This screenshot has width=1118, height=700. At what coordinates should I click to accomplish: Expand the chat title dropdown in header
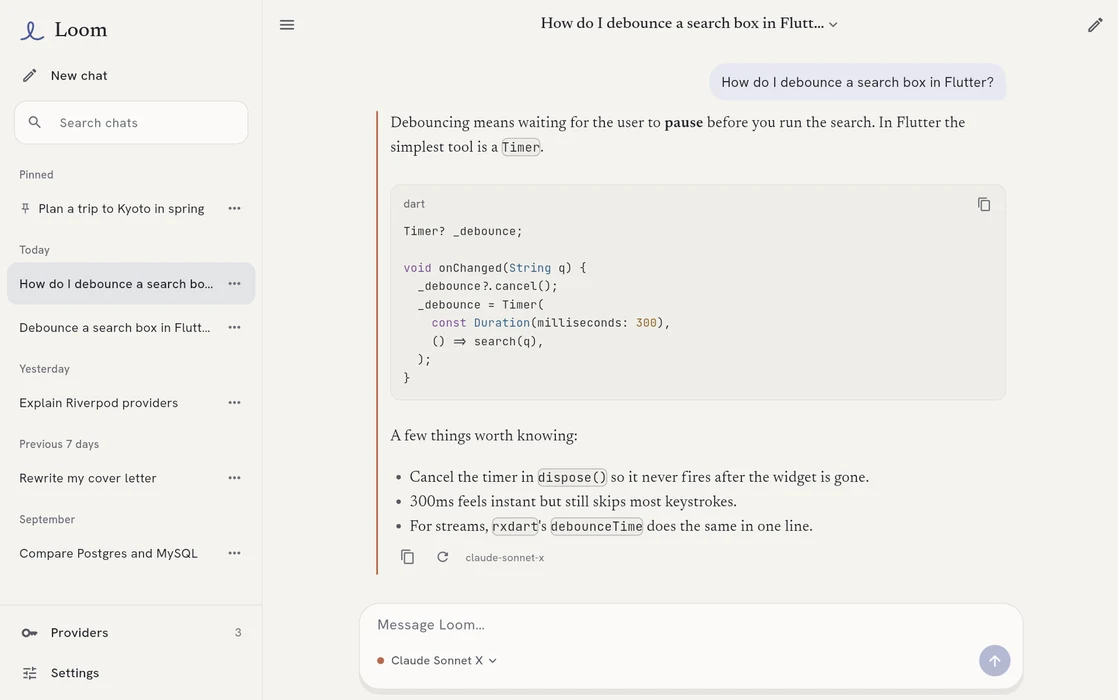tap(689, 24)
